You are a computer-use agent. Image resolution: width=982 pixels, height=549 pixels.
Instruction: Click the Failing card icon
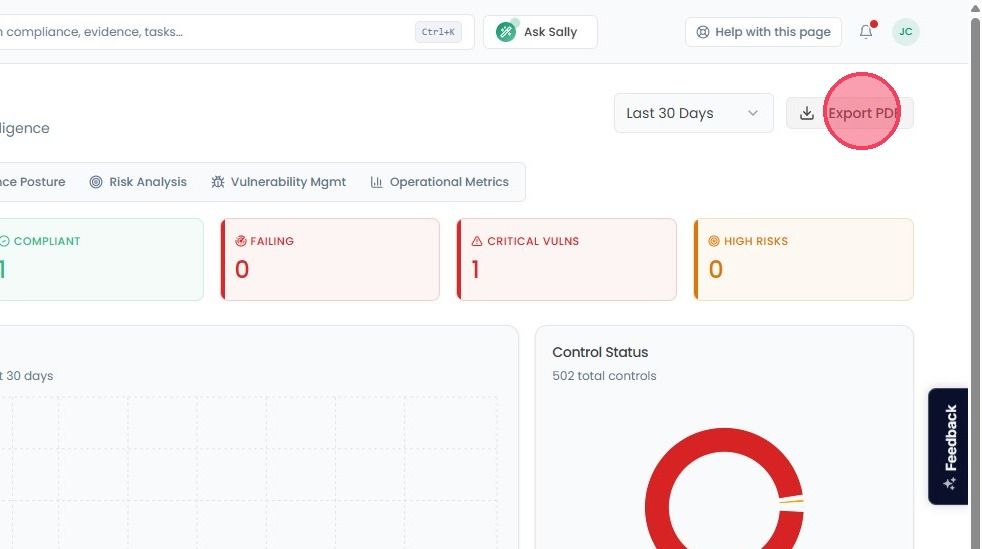[x=240, y=241]
